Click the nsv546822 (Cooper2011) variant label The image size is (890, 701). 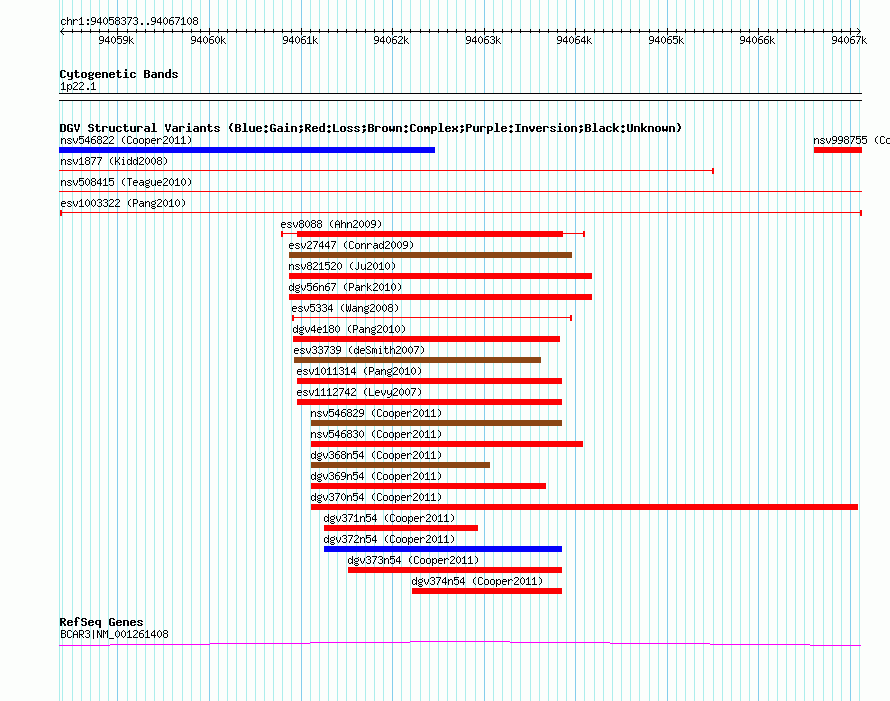(x=126, y=140)
